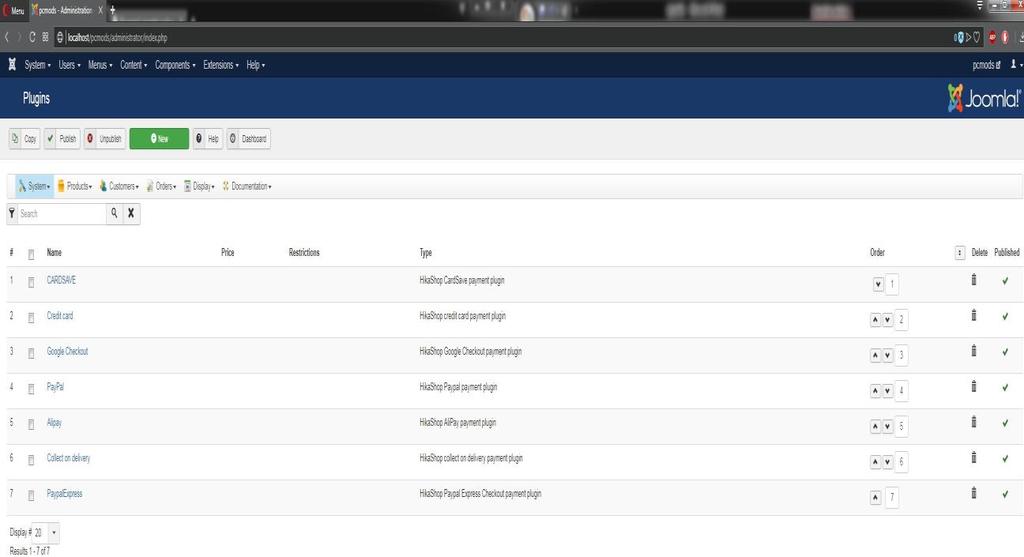
Task: Open the HikaShop System dropdown
Action: pyautogui.click(x=34, y=186)
